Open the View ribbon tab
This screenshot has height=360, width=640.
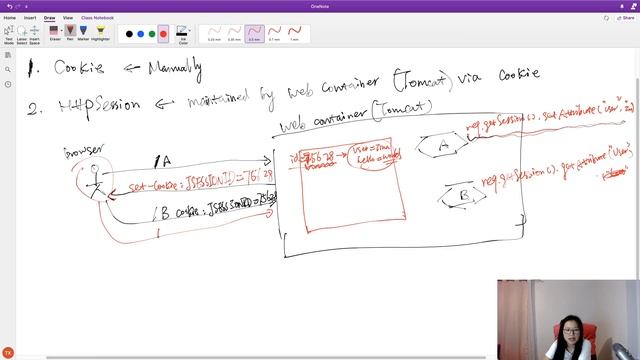pos(68,18)
